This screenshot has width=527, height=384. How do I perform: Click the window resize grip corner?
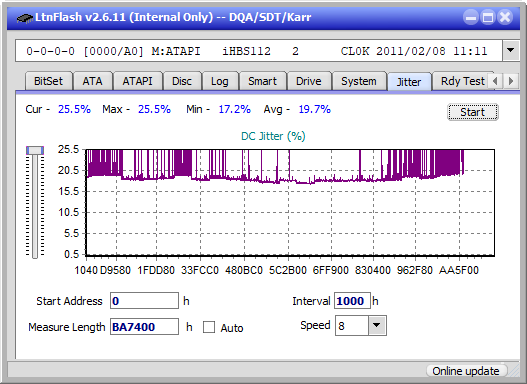(x=515, y=371)
